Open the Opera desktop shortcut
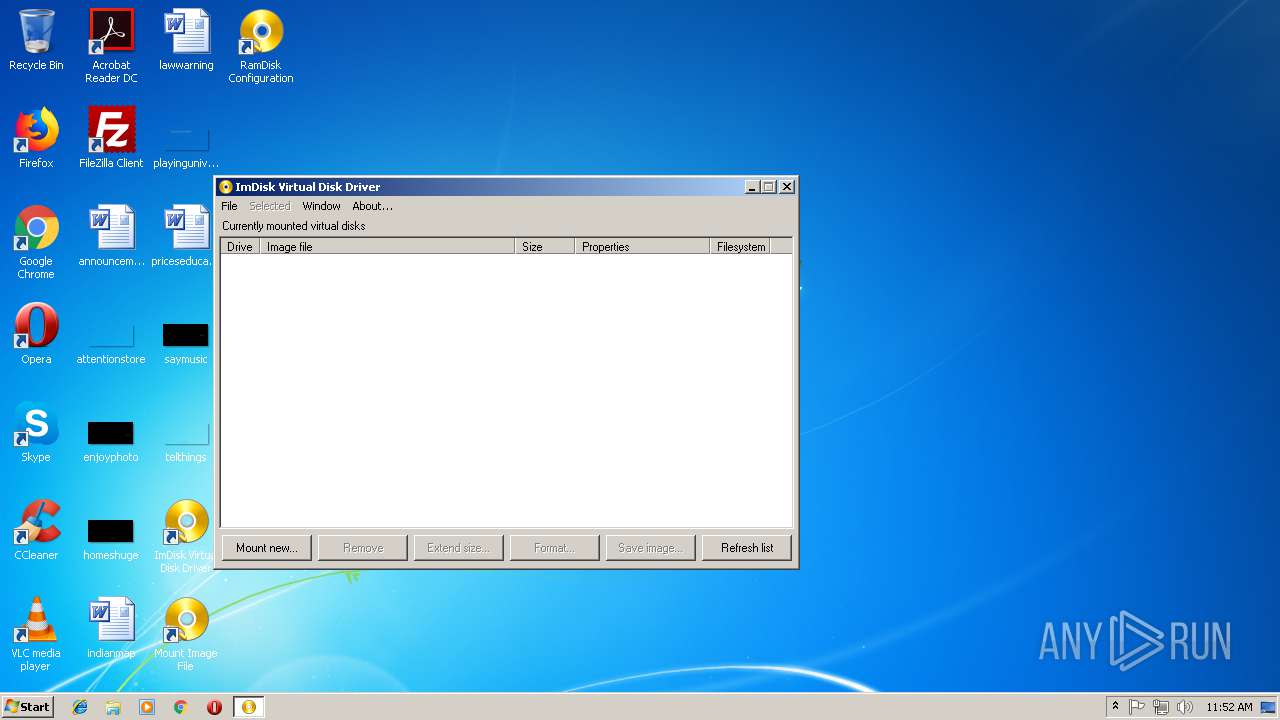 (x=36, y=334)
